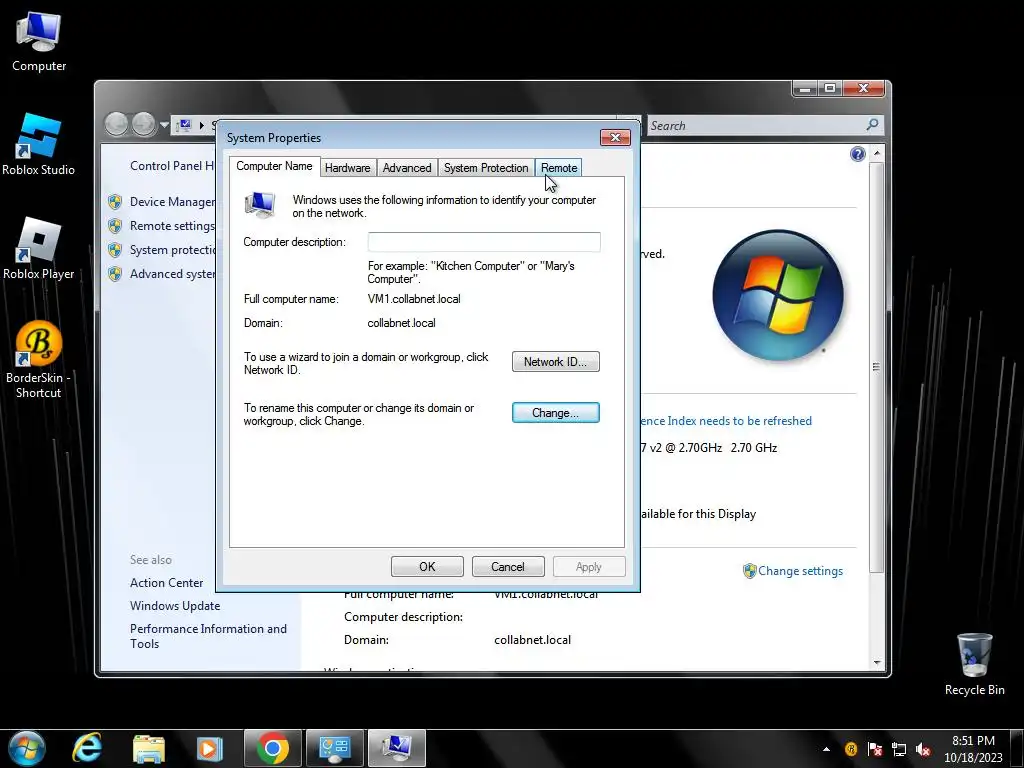Open the Windows Start orb
This screenshot has width=1024, height=768.
tap(27, 748)
